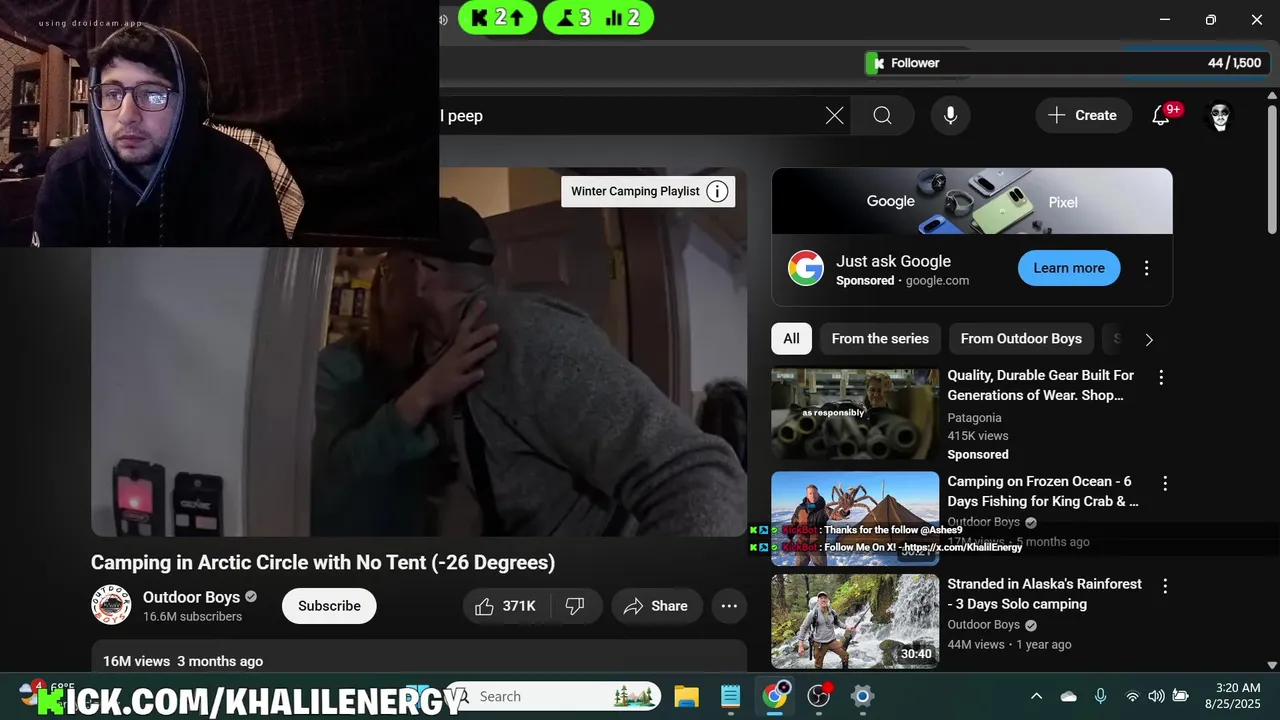1280x720 pixels.
Task: Click Learn more on Google ad
Action: [x=1069, y=268]
